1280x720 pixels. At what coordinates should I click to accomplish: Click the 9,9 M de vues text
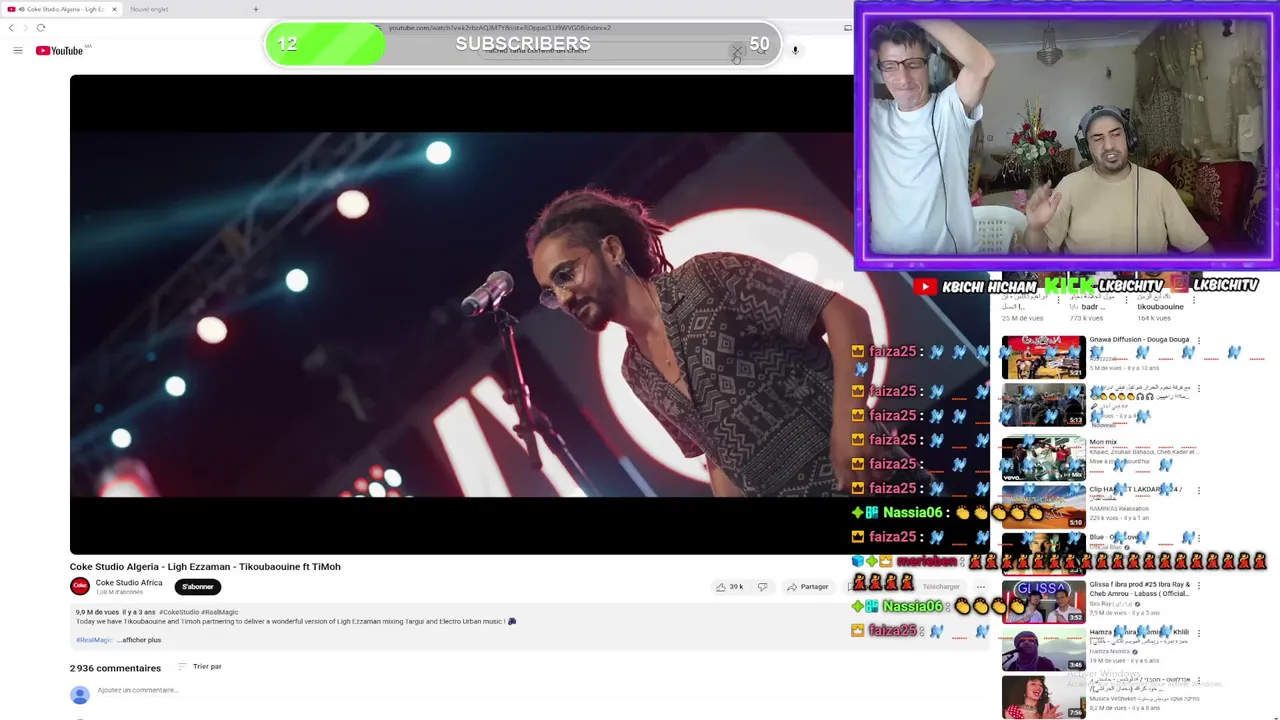pyautogui.click(x=95, y=612)
